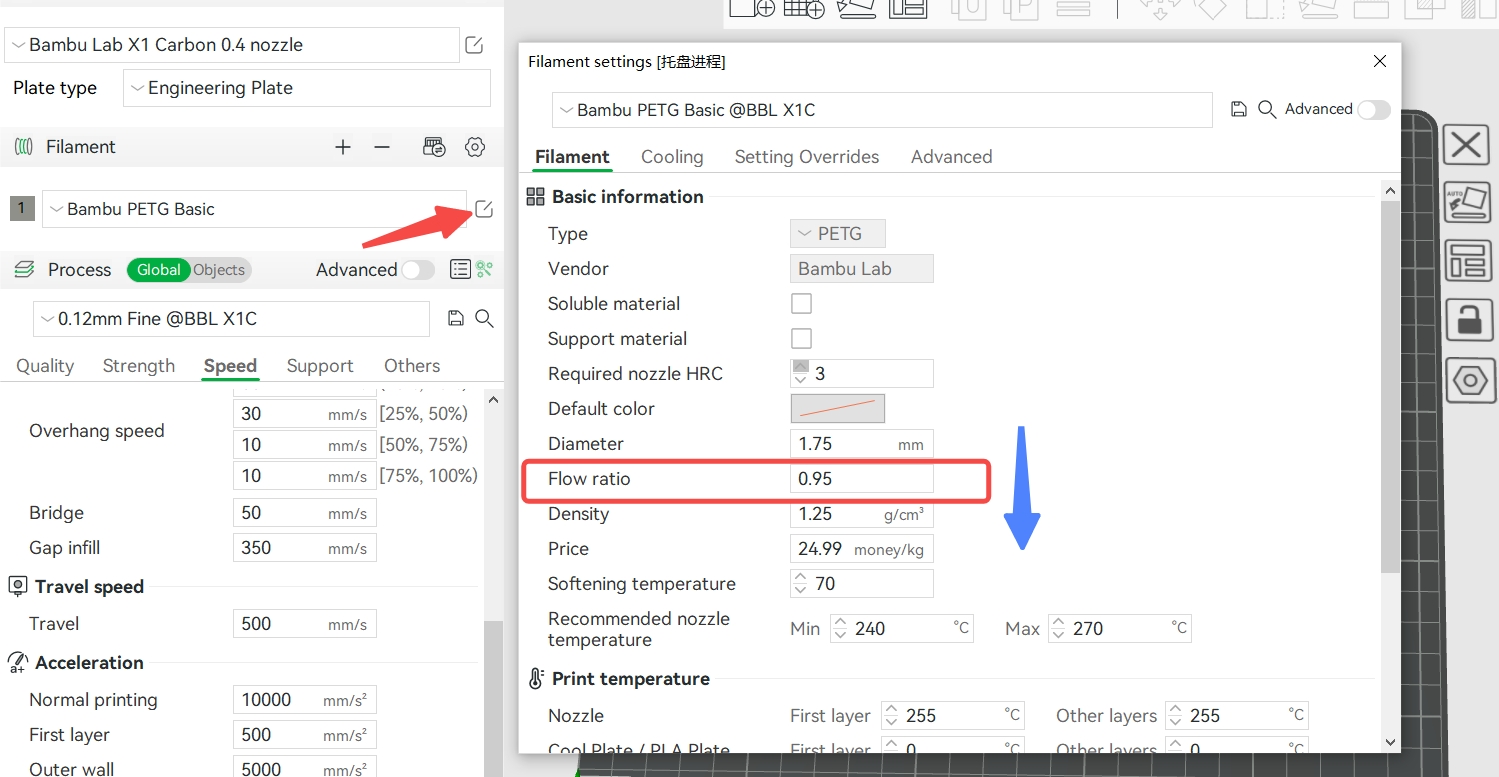Open the compare presets list icon
Viewport: 1499px width, 777px height.
click(460, 269)
